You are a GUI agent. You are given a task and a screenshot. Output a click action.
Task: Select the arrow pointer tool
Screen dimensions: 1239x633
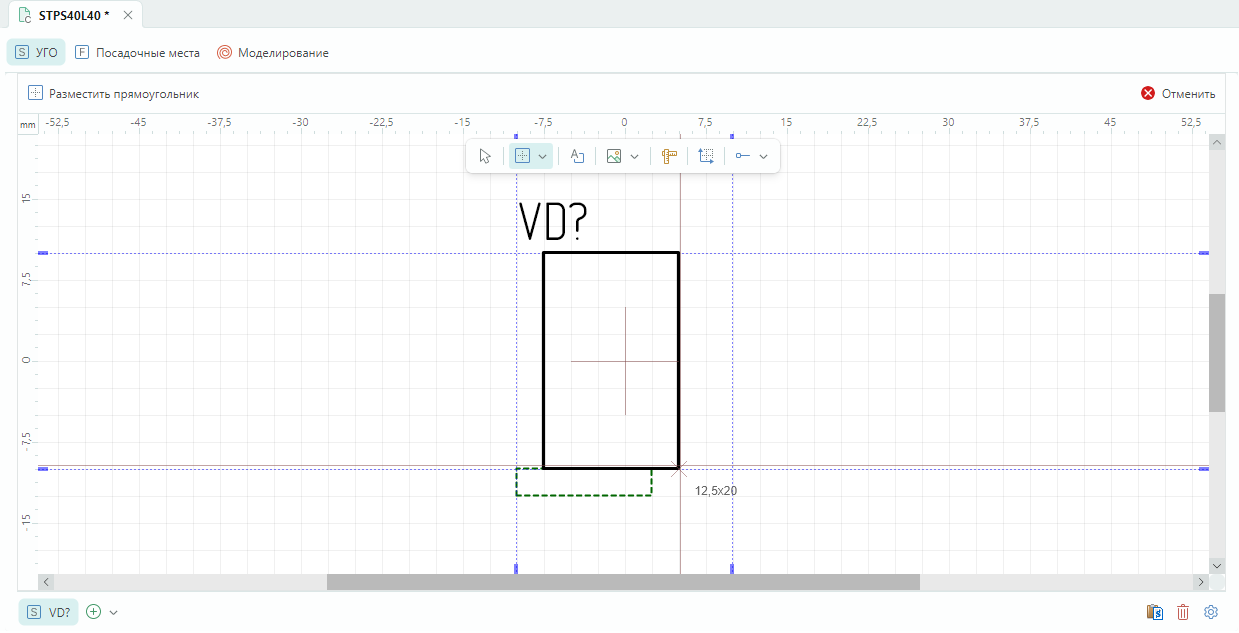pyautogui.click(x=485, y=156)
